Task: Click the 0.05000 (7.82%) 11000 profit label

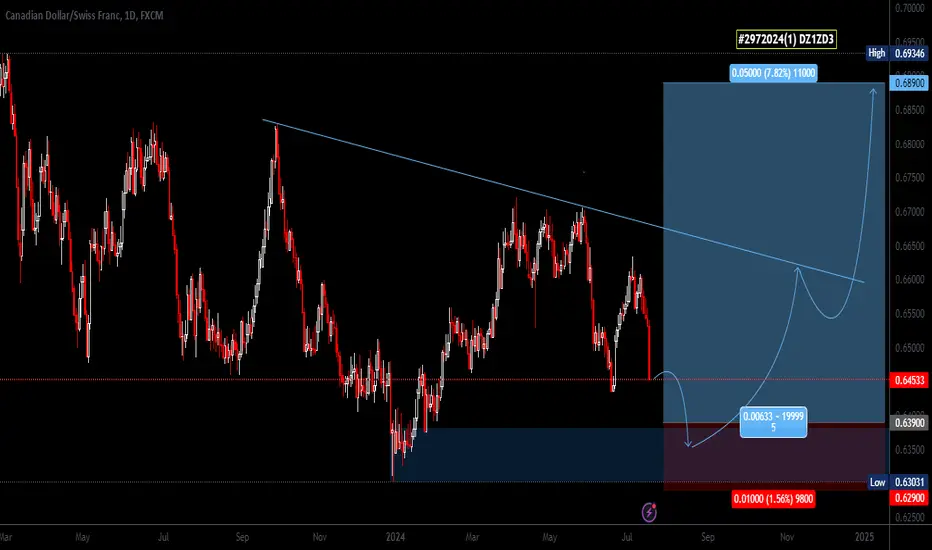Action: pos(773,73)
